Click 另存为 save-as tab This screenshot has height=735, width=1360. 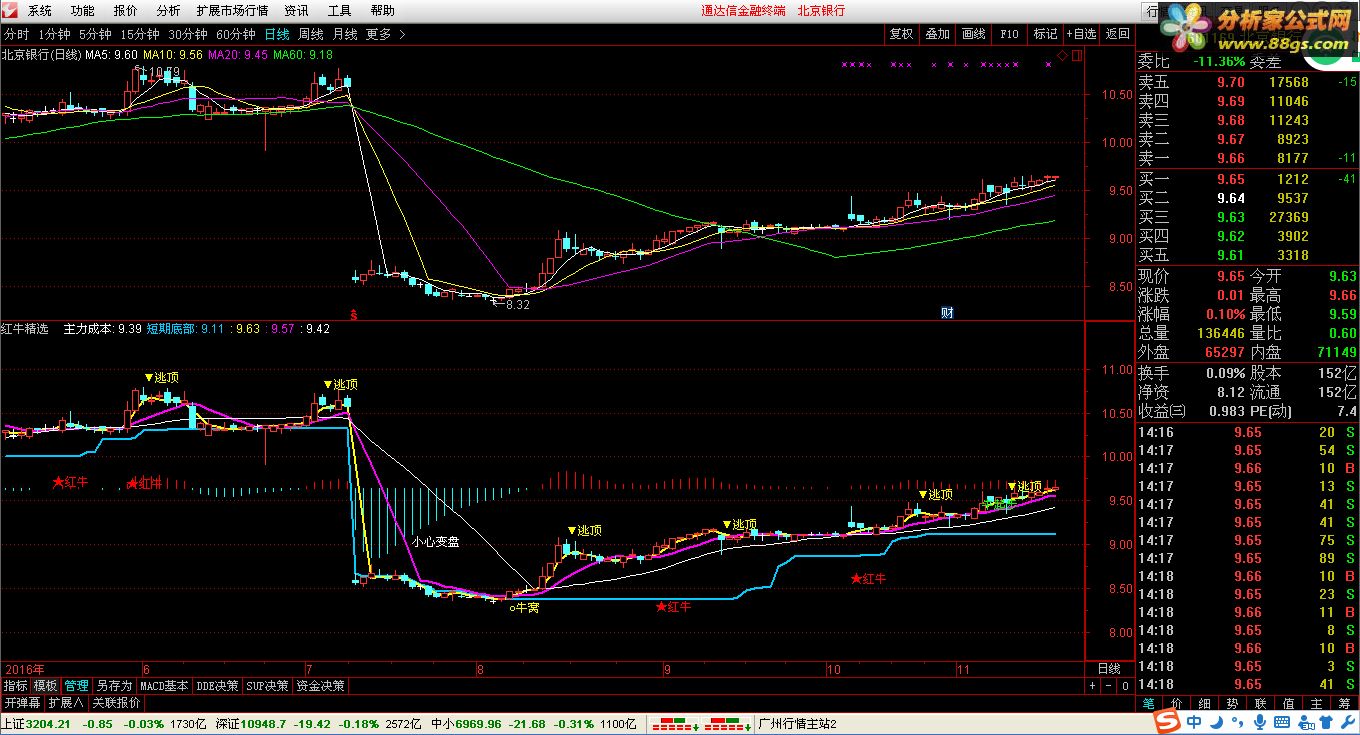114,686
